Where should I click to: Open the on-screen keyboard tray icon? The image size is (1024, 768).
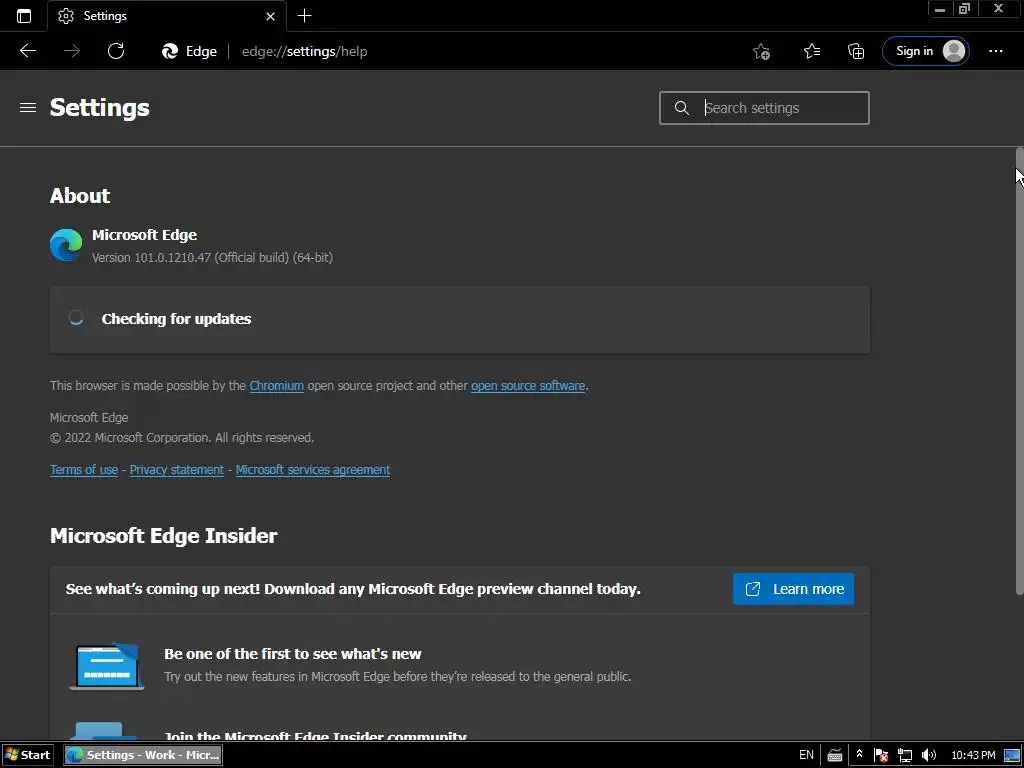tap(835, 755)
